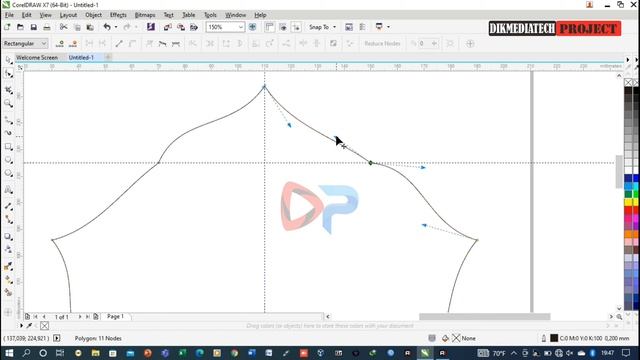640x360 pixels.
Task: Click the vertical scrollbar thumb
Action: (x=619, y=171)
